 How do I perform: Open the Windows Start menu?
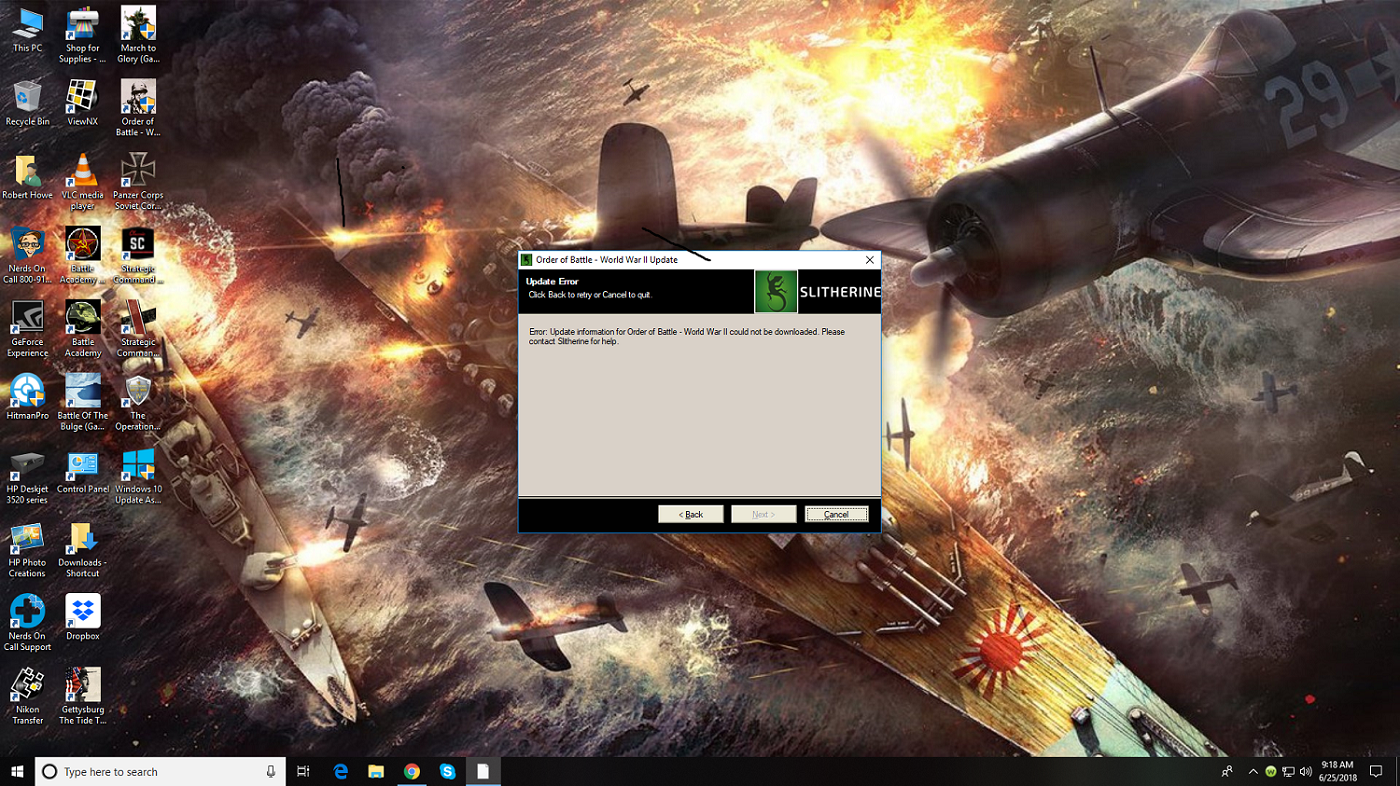tap(17, 771)
